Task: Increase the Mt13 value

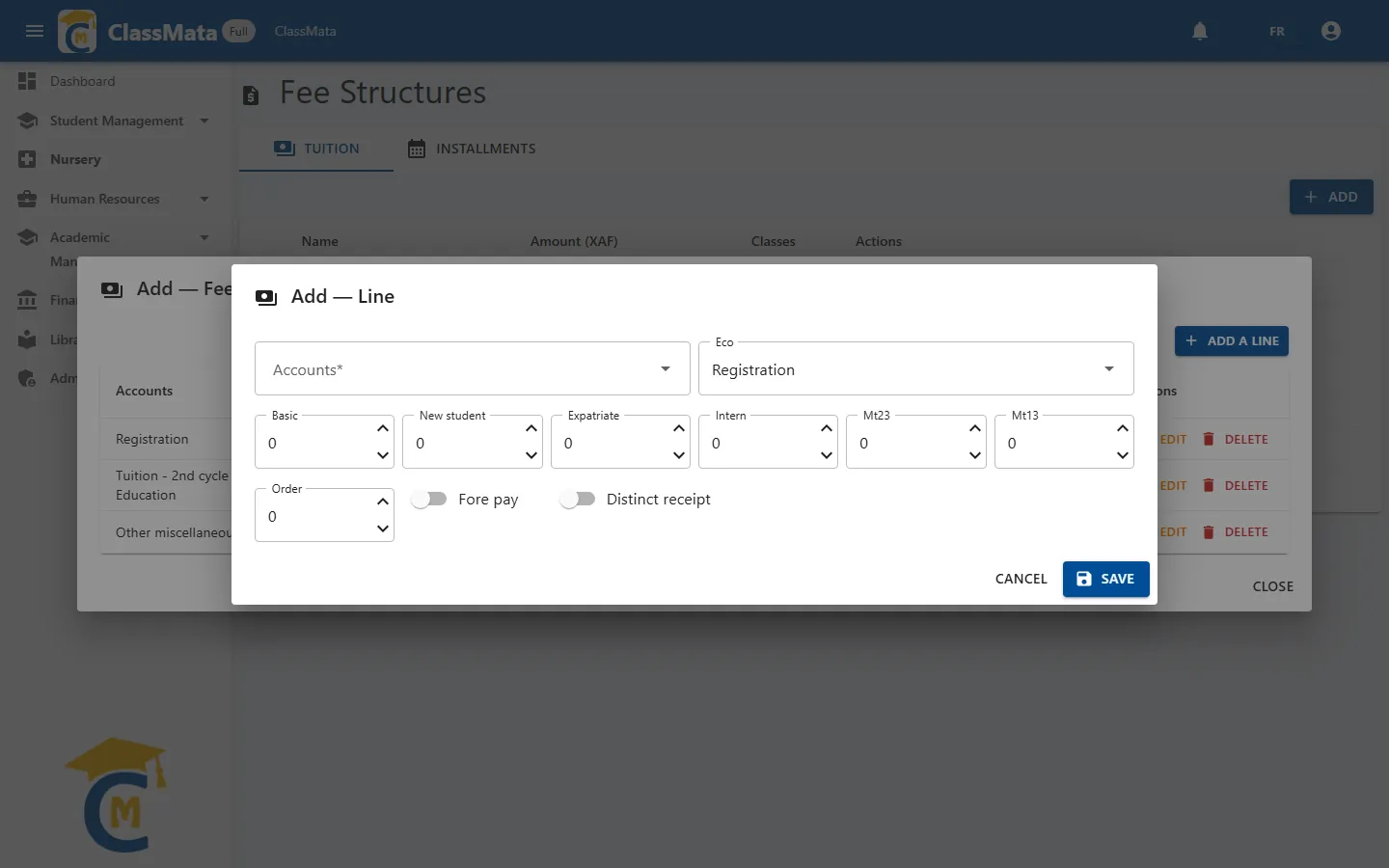Action: [x=1123, y=428]
